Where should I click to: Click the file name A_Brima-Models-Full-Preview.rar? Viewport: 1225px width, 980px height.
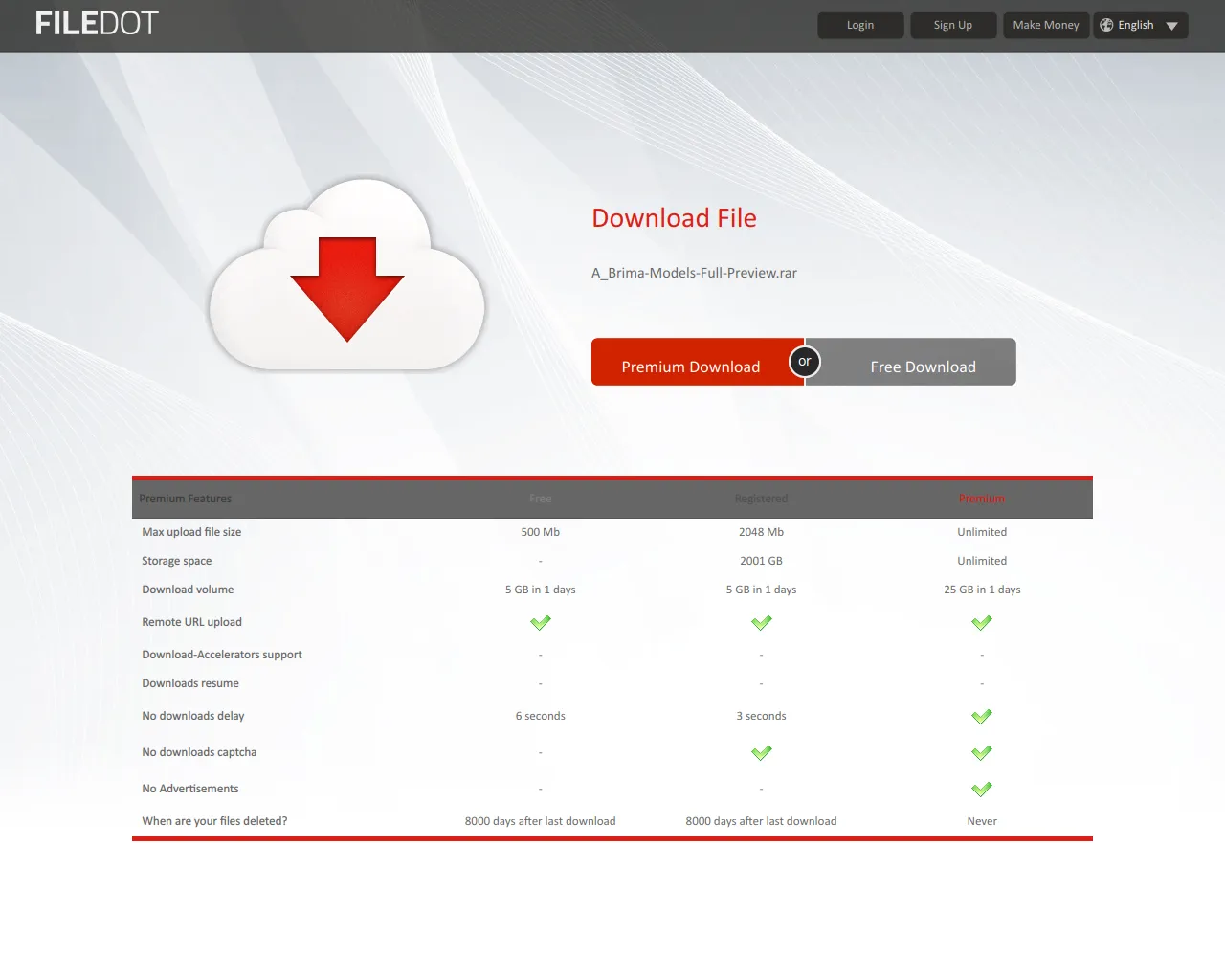pyautogui.click(x=694, y=273)
